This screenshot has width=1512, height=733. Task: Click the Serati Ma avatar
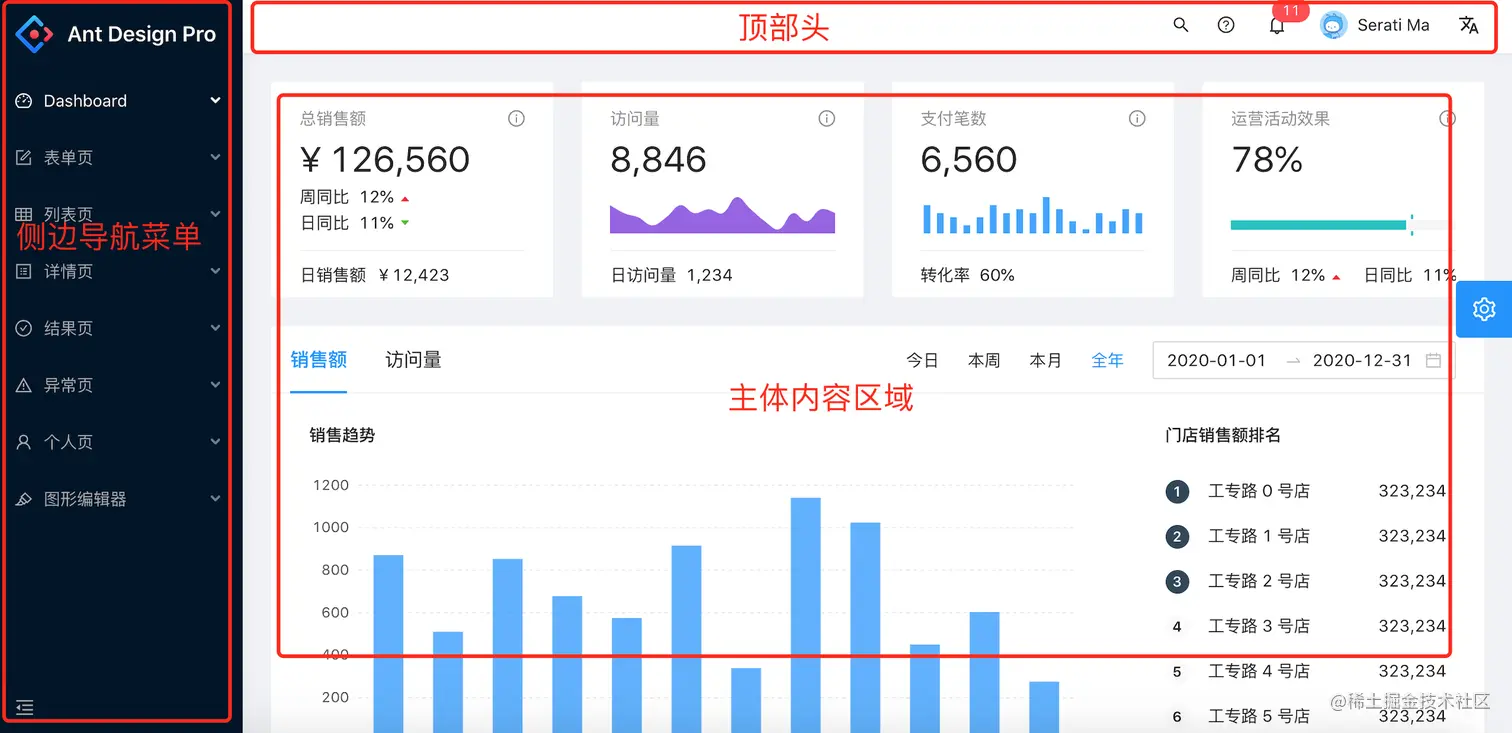1334,25
